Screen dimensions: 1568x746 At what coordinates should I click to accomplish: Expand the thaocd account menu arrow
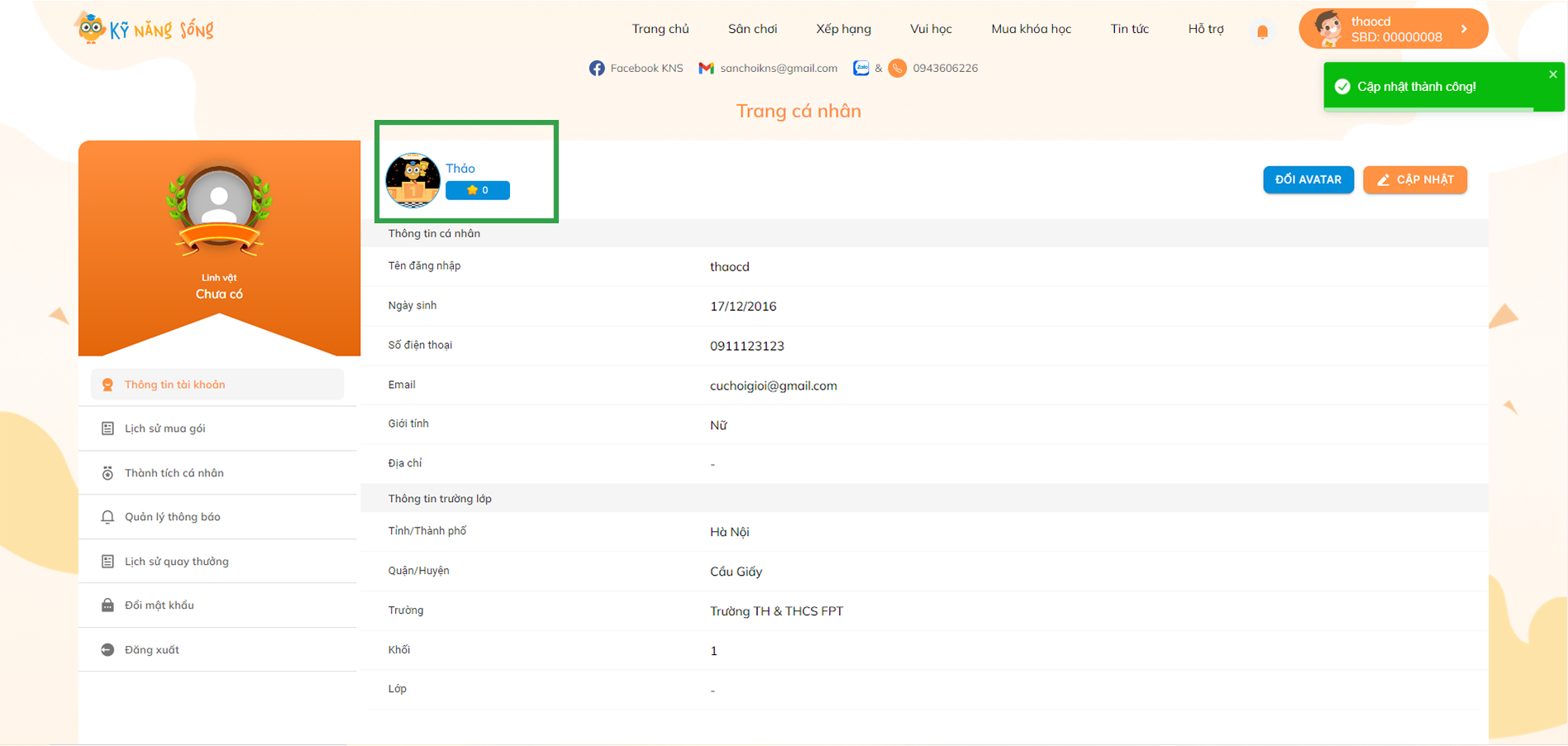point(1464,29)
